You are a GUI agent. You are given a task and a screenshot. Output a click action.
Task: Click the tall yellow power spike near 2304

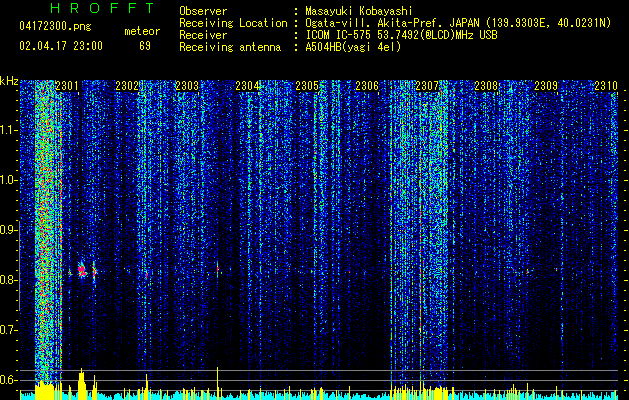[x=217, y=382]
